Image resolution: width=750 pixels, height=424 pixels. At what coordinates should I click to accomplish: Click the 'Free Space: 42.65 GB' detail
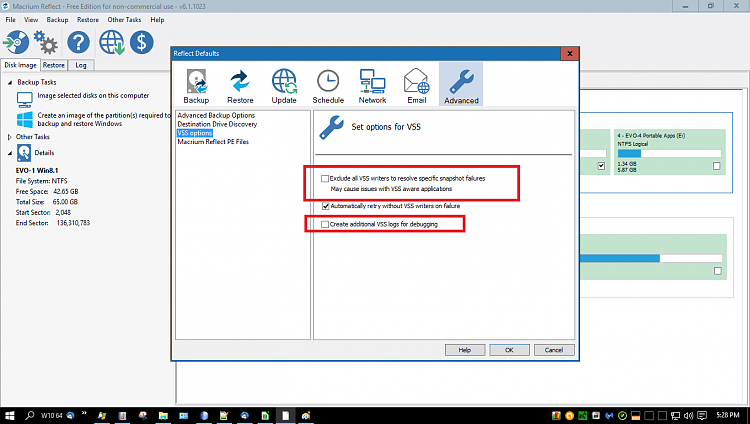[x=47, y=191]
